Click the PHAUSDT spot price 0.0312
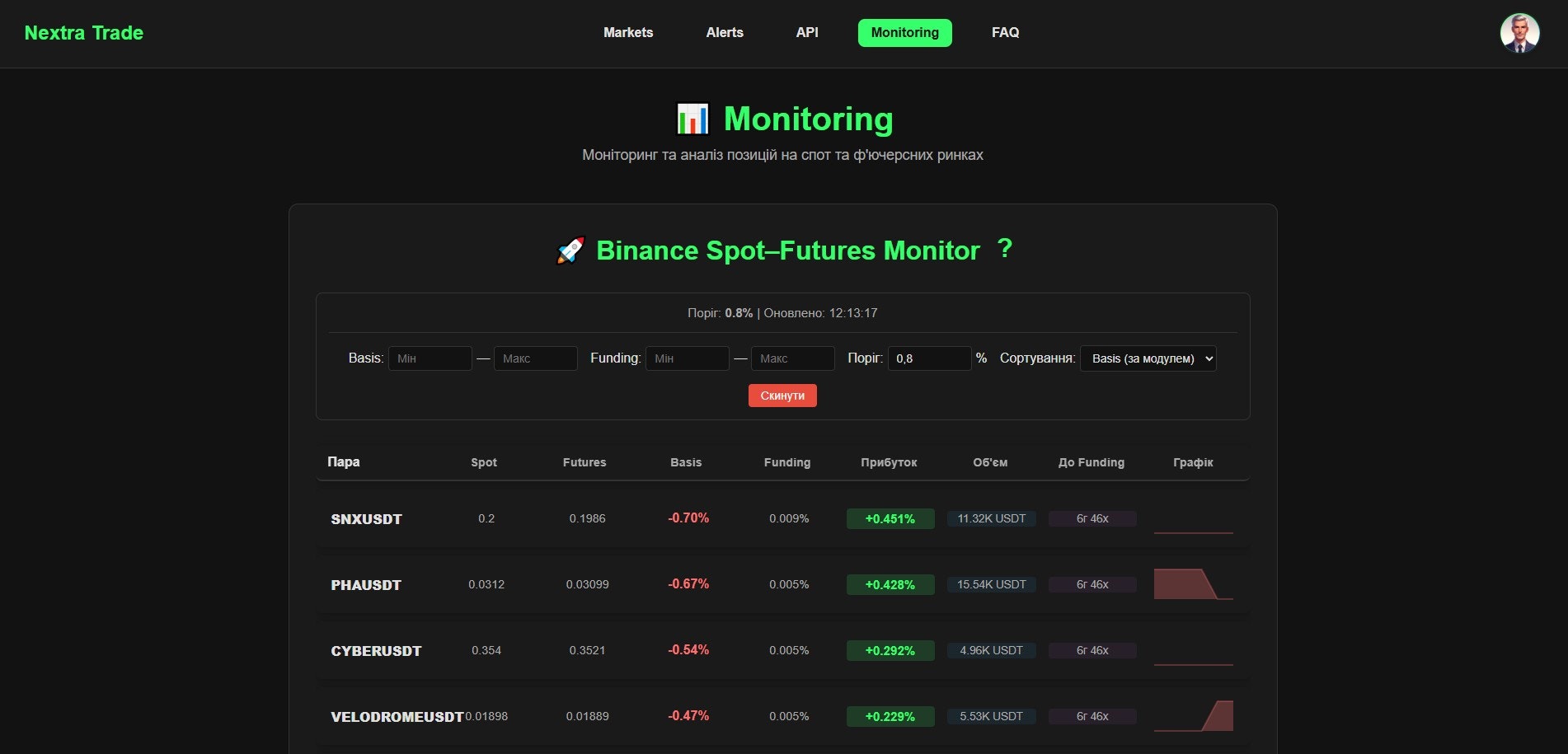The height and width of the screenshot is (754, 1568). coord(486,584)
